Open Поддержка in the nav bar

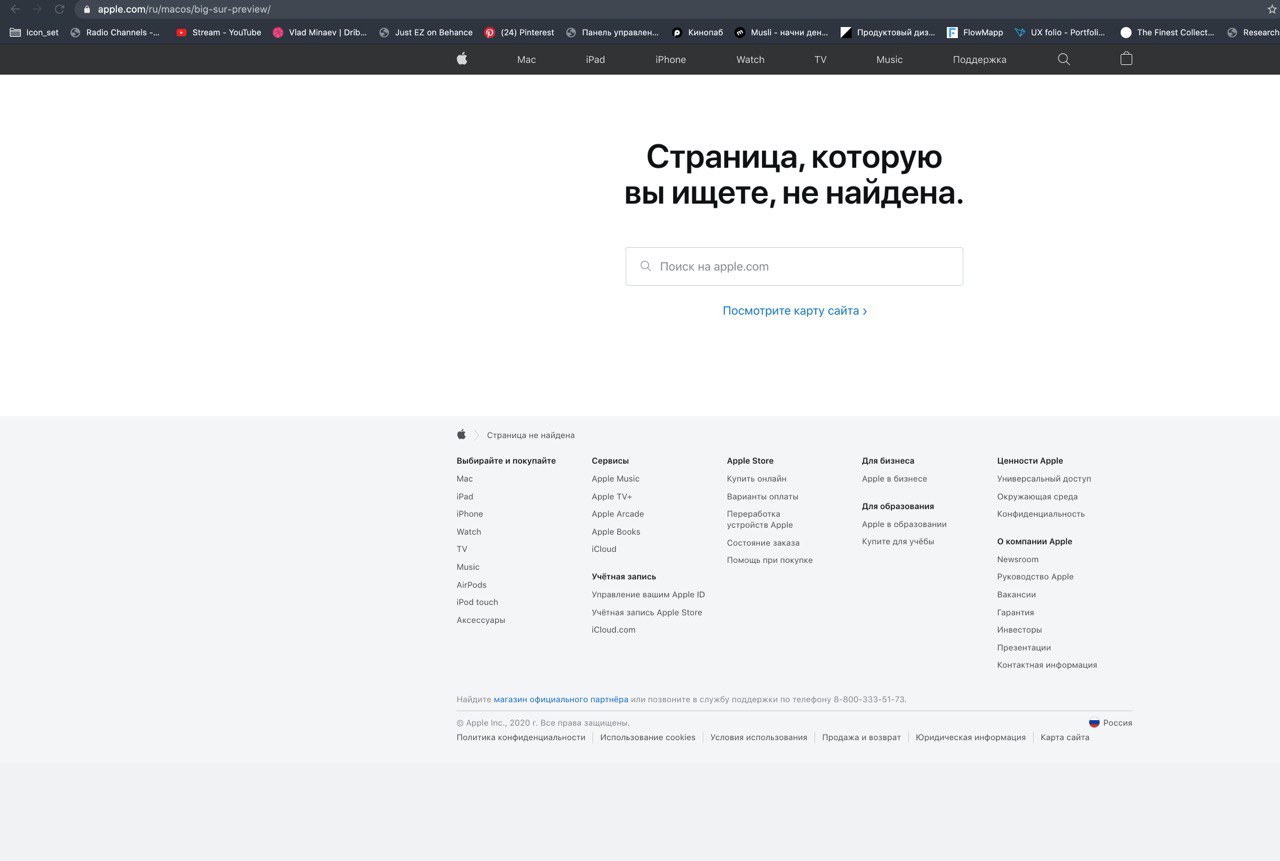point(979,60)
